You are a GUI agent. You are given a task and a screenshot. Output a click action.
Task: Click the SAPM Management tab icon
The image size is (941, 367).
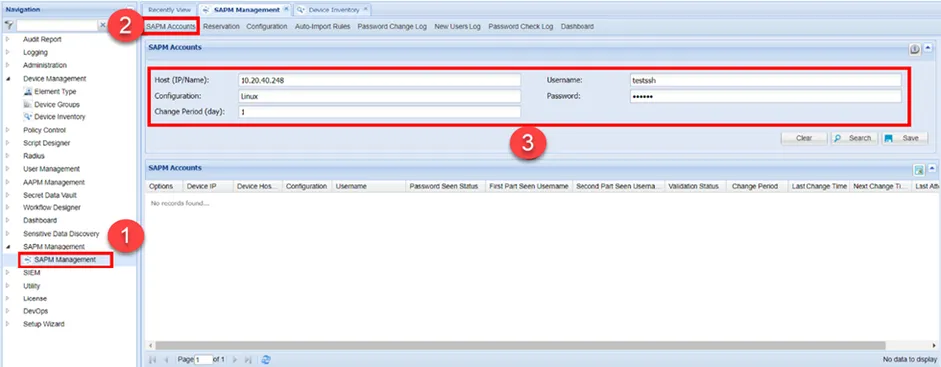[206, 10]
